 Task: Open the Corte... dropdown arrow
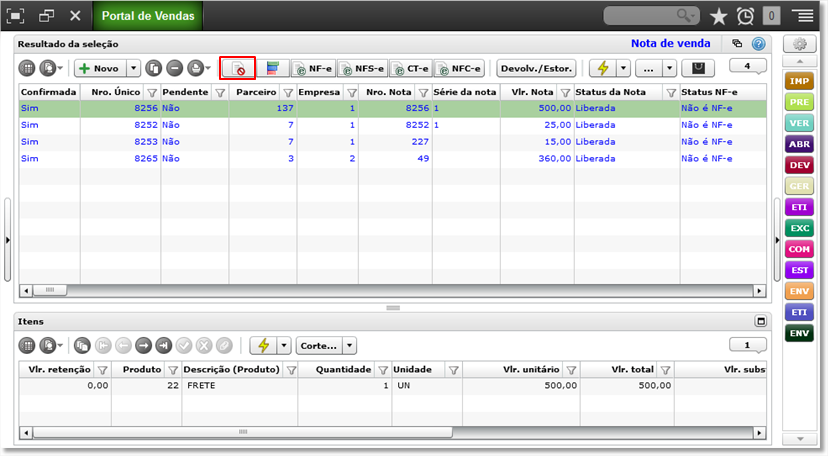[350, 346]
